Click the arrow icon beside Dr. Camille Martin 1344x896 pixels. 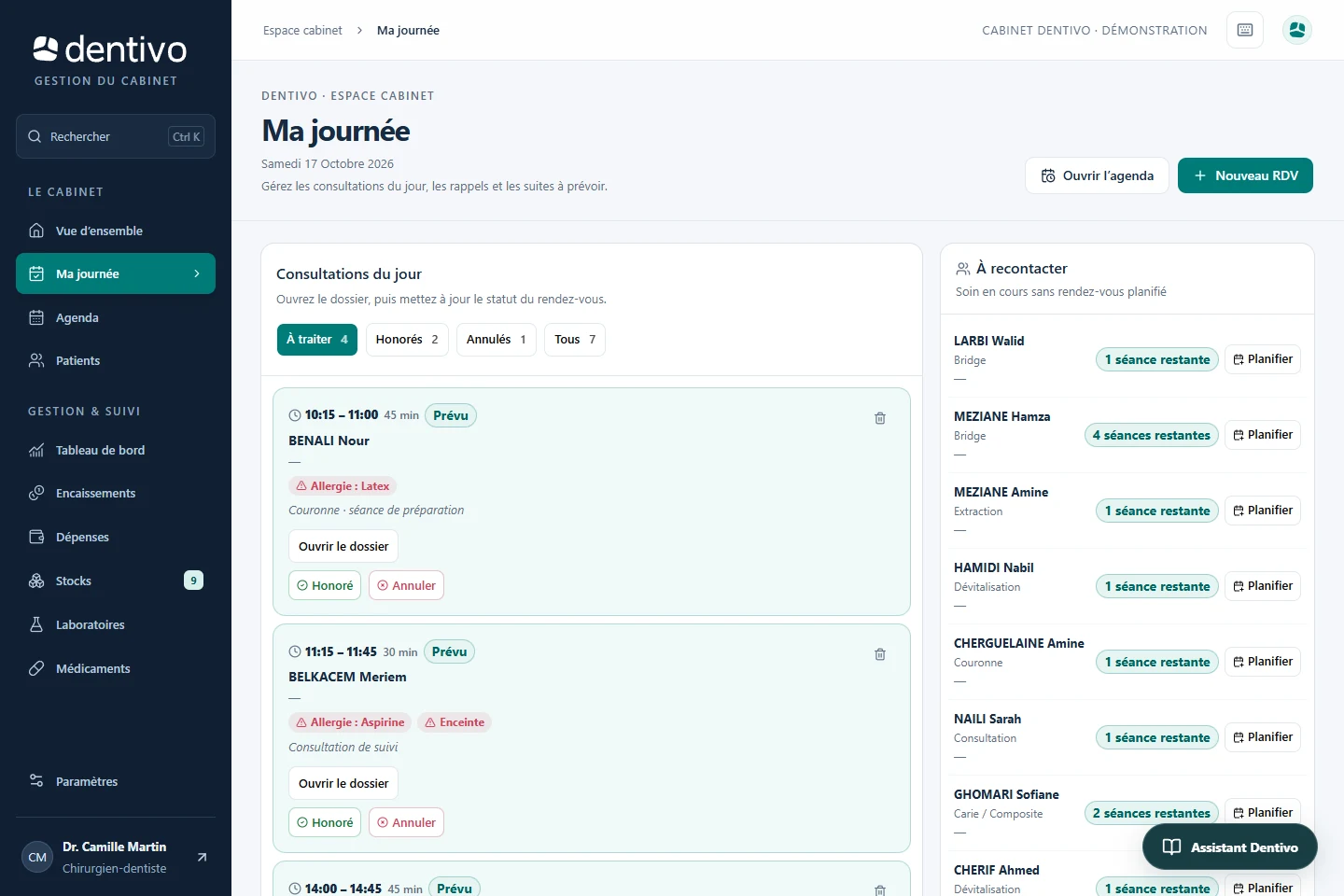(x=202, y=857)
